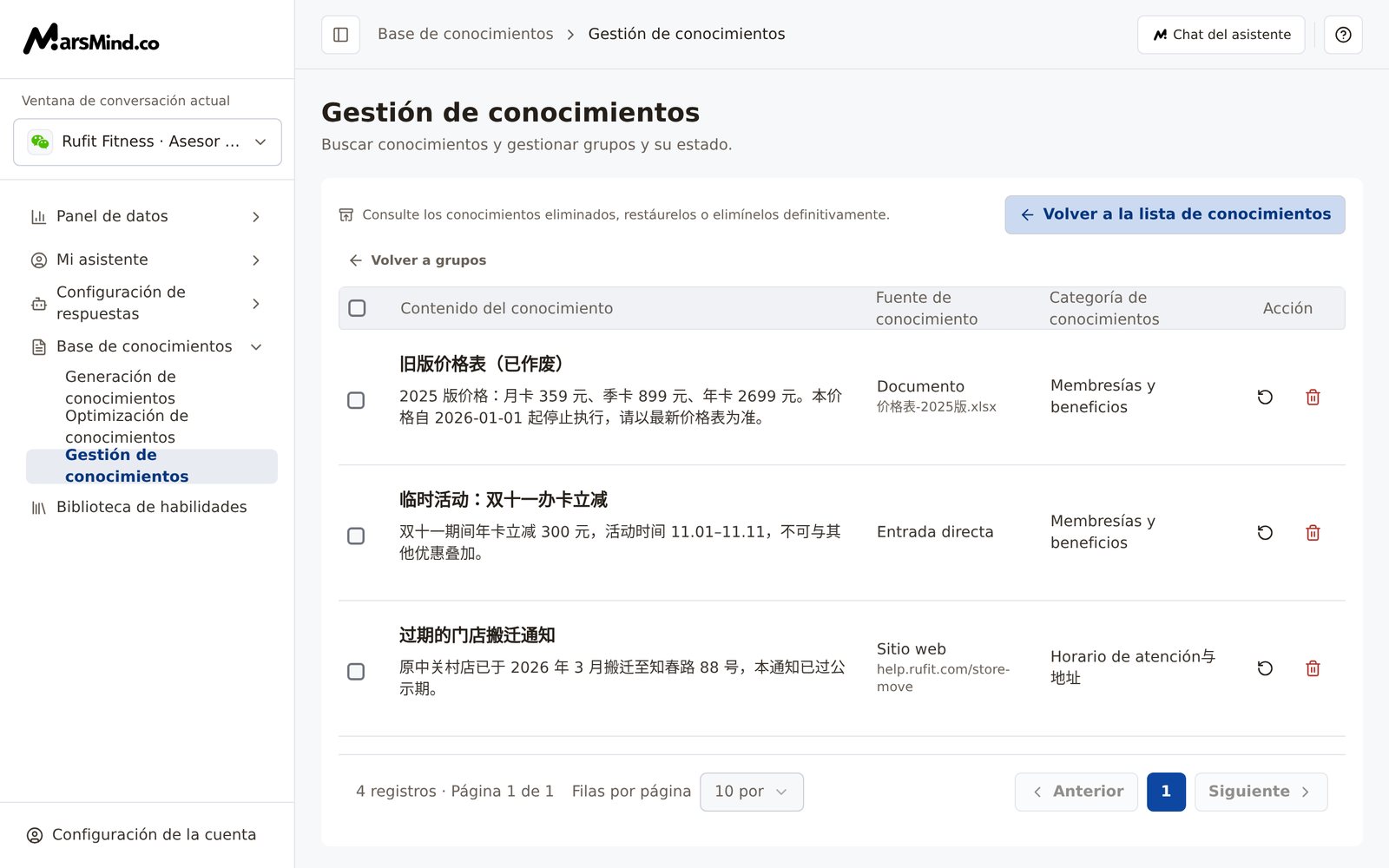
Task: Click the Configuración de respuestas robot icon
Action: [38, 304]
